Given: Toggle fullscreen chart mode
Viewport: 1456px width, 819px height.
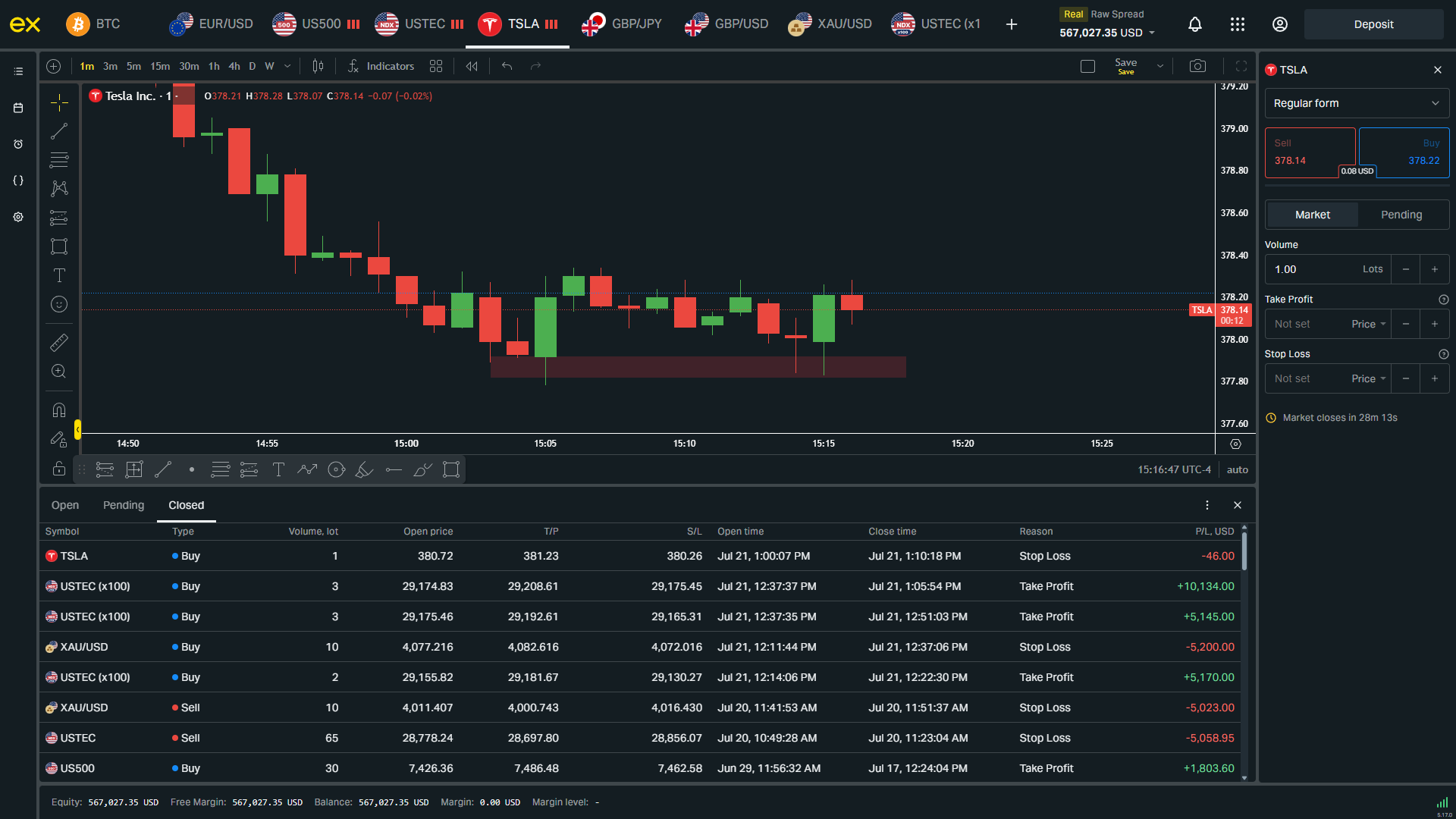Looking at the screenshot, I should (1241, 66).
